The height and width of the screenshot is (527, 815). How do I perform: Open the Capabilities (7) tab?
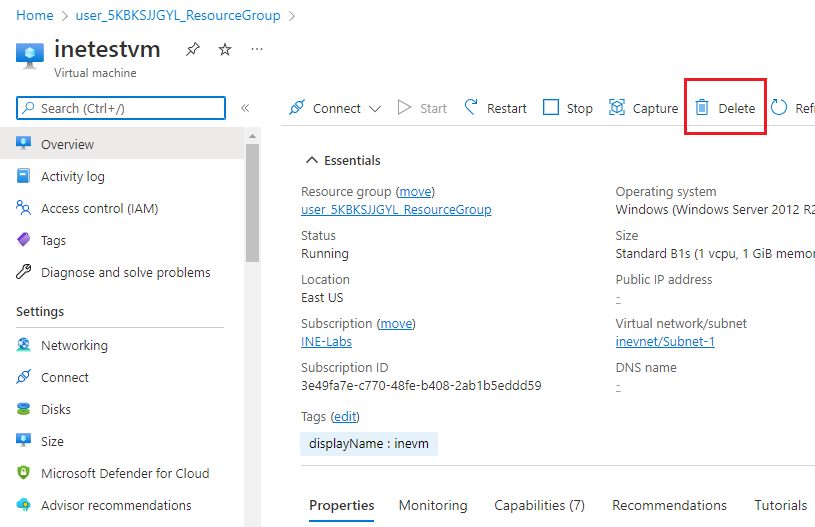[x=539, y=505]
